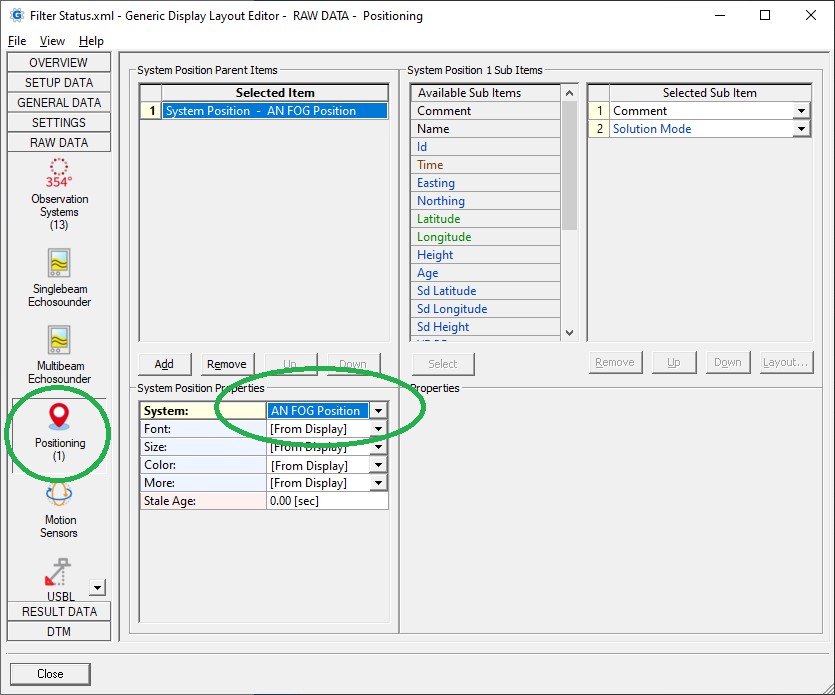Click the Stale Age value field
The height and width of the screenshot is (695, 835).
(x=327, y=501)
